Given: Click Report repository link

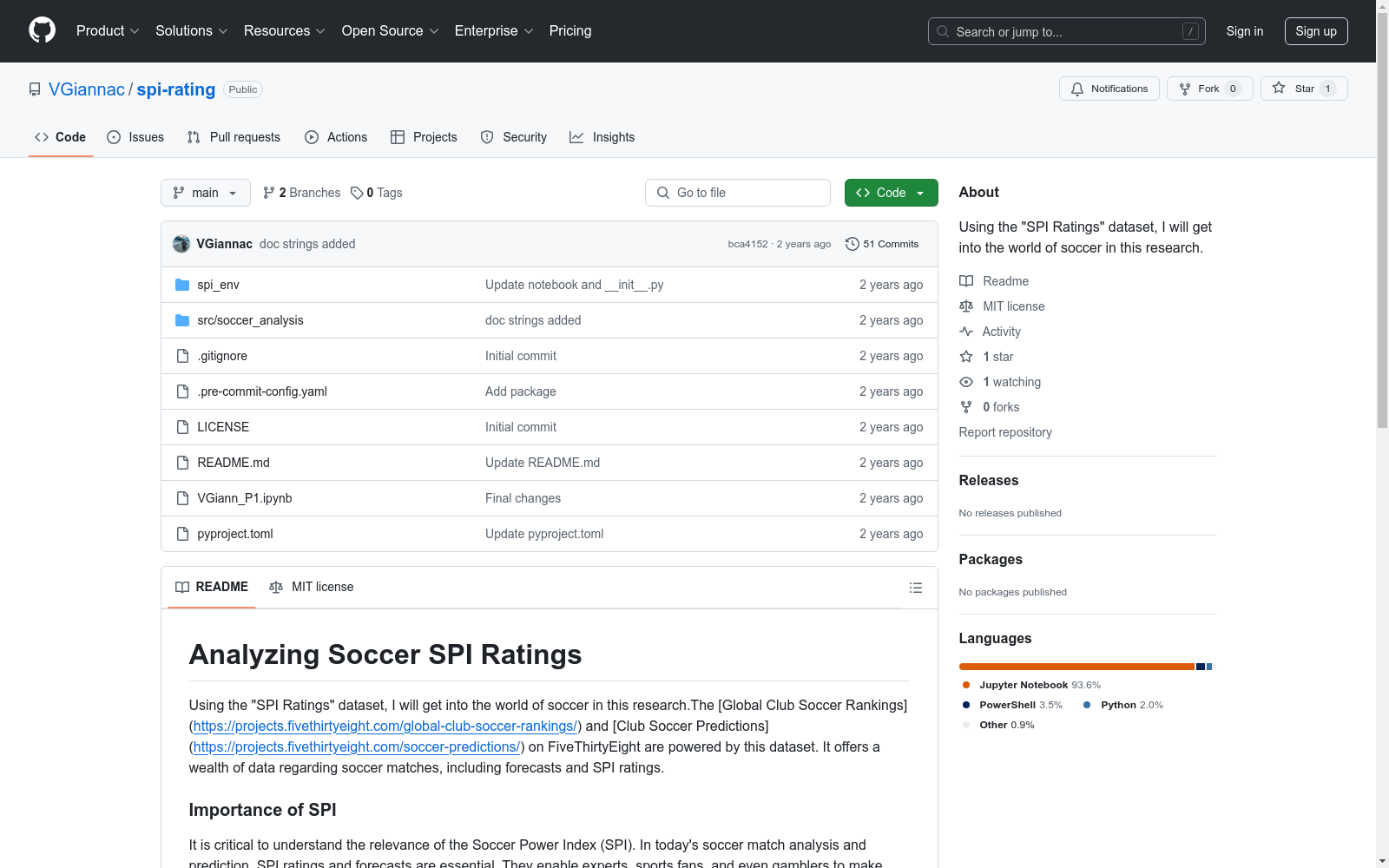Looking at the screenshot, I should tap(1005, 432).
